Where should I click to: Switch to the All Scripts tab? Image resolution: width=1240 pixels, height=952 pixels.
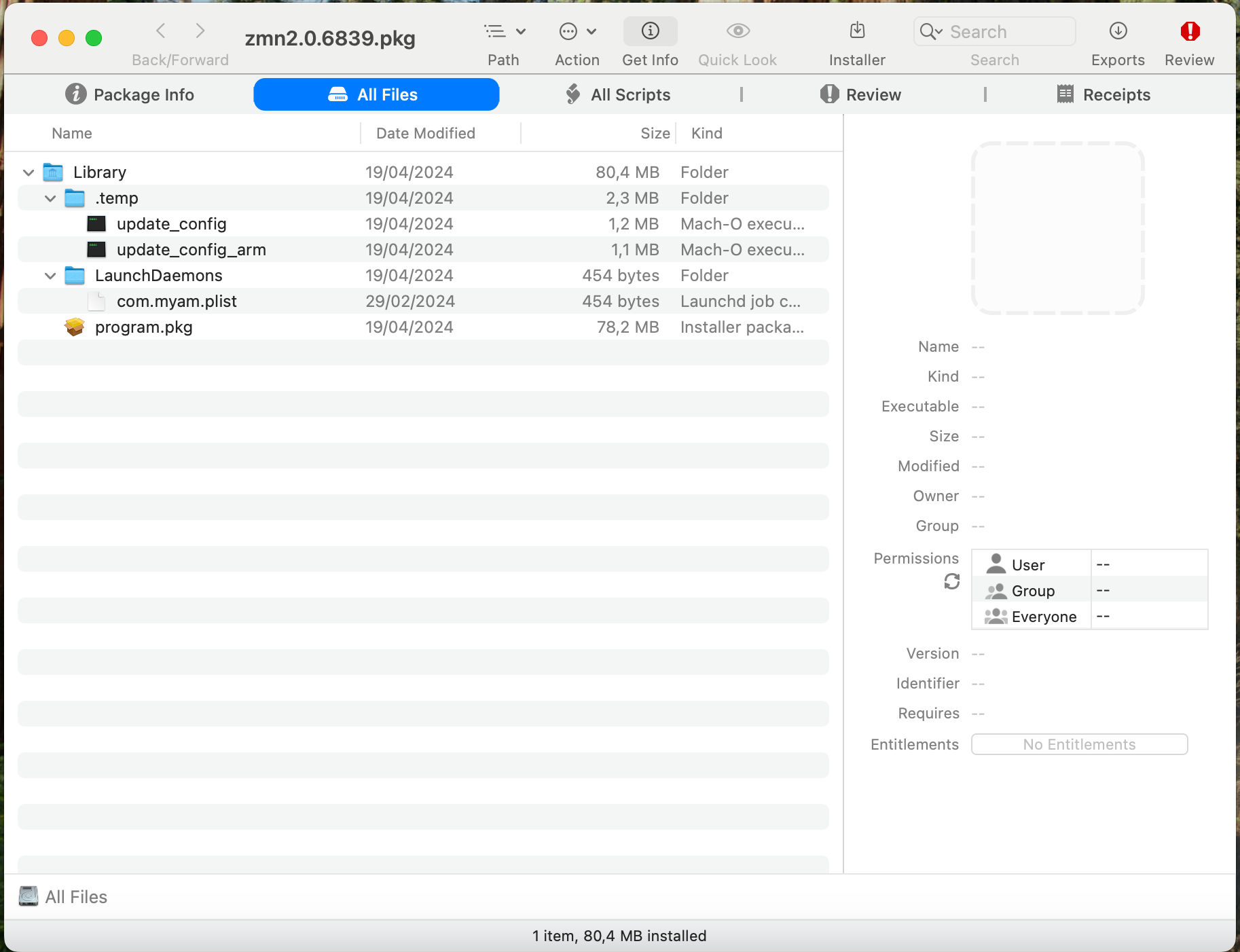[618, 94]
